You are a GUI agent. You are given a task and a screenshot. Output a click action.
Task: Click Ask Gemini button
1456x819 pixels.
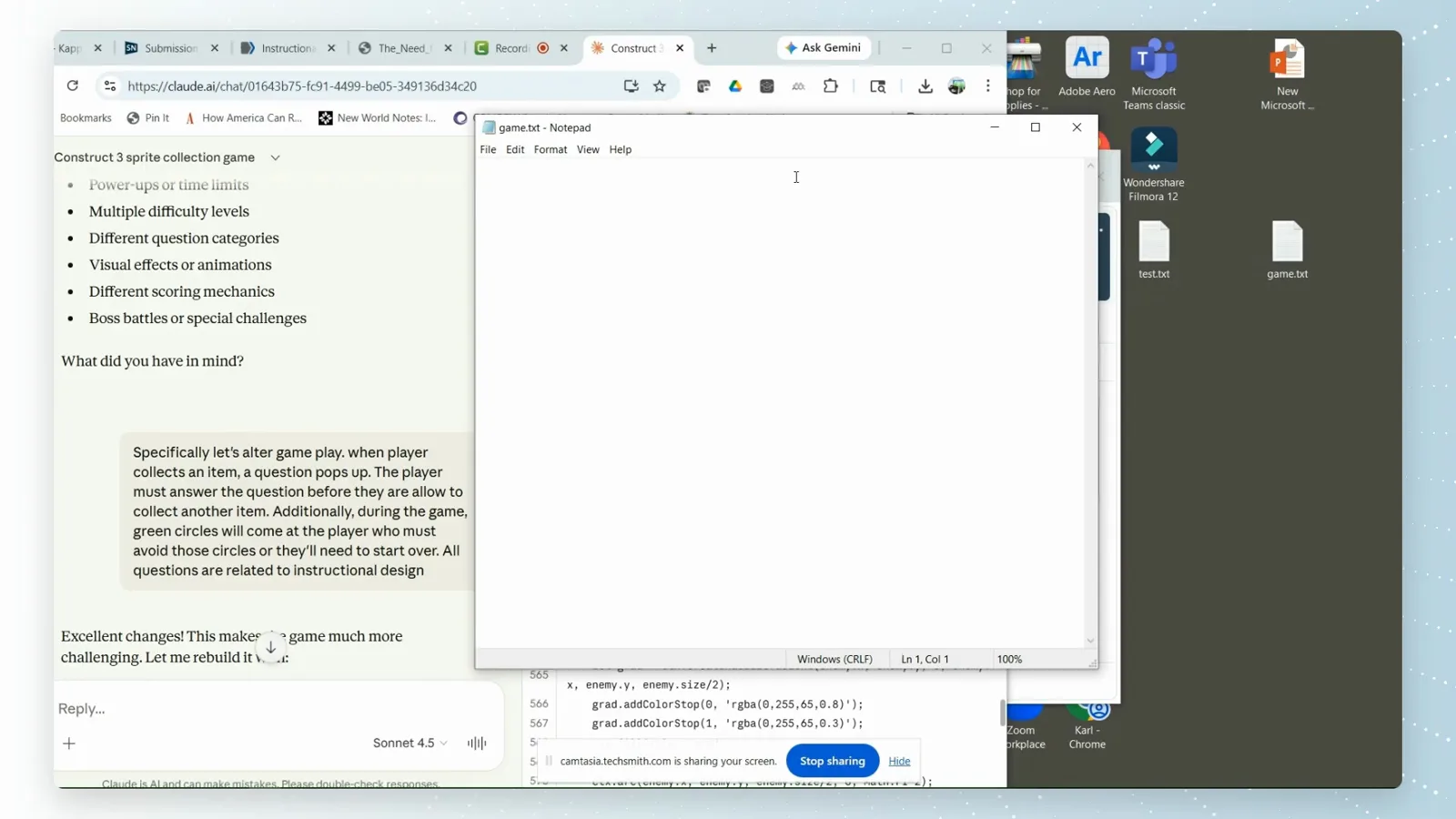coord(823,47)
